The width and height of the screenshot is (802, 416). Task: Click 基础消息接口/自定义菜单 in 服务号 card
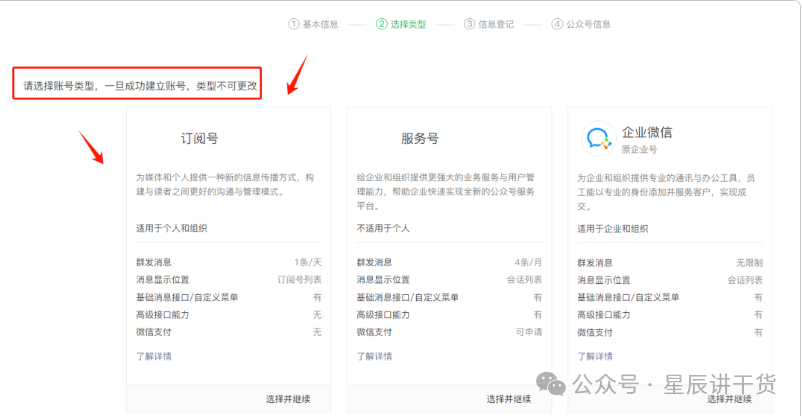pos(408,297)
